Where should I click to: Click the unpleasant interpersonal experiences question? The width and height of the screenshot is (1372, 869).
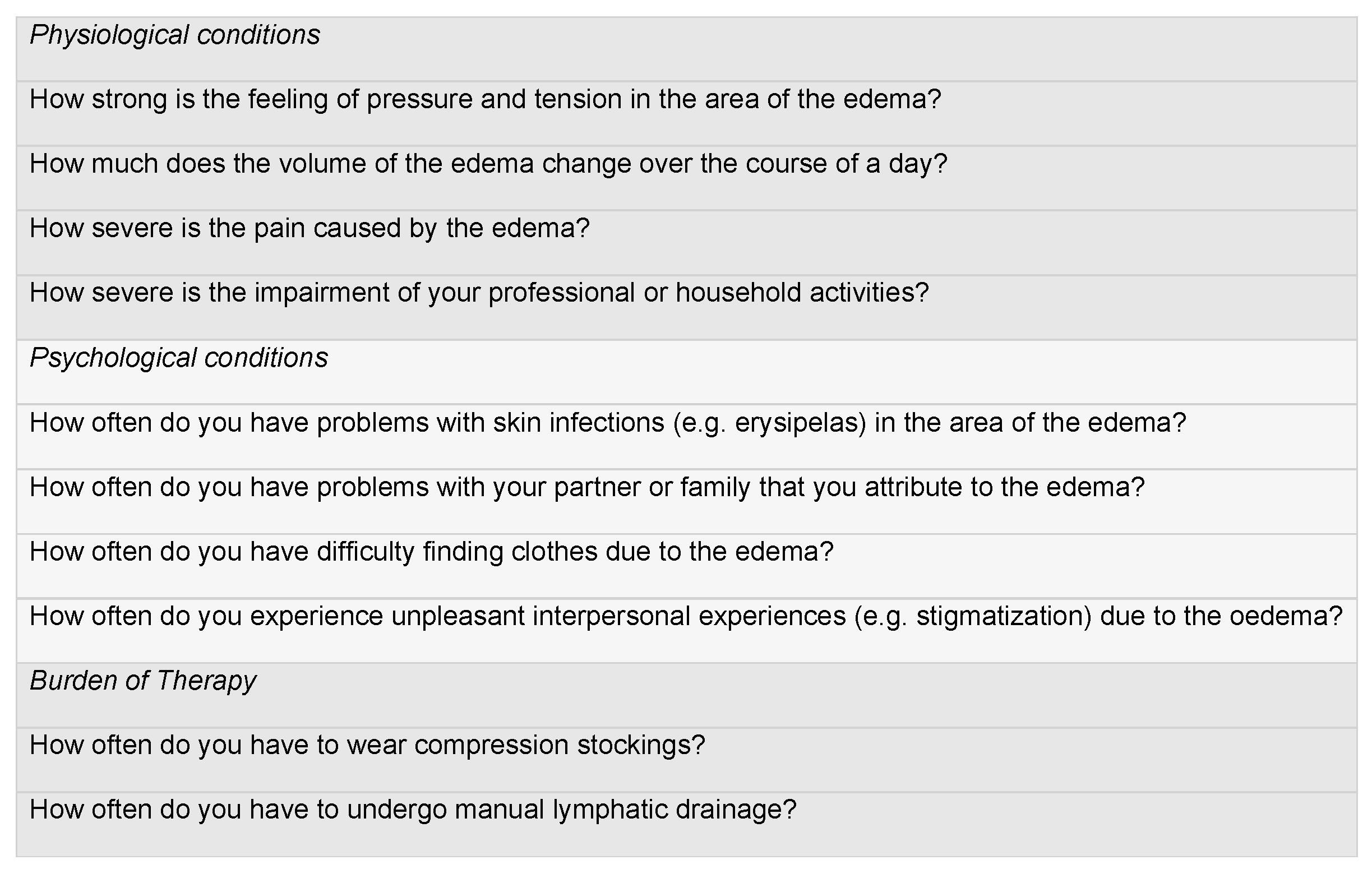click(x=686, y=617)
